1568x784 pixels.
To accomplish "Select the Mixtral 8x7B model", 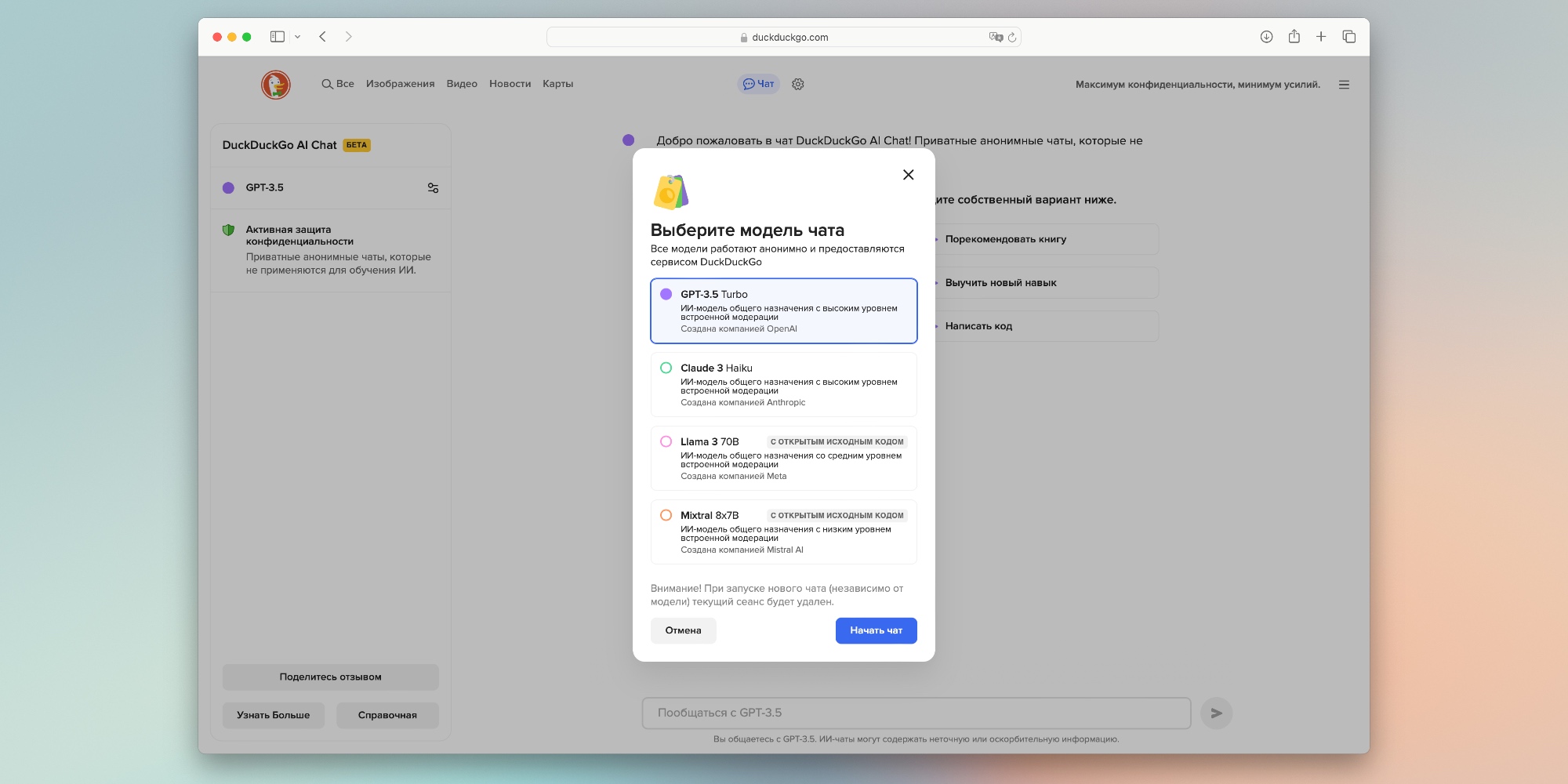I will pyautogui.click(x=783, y=532).
